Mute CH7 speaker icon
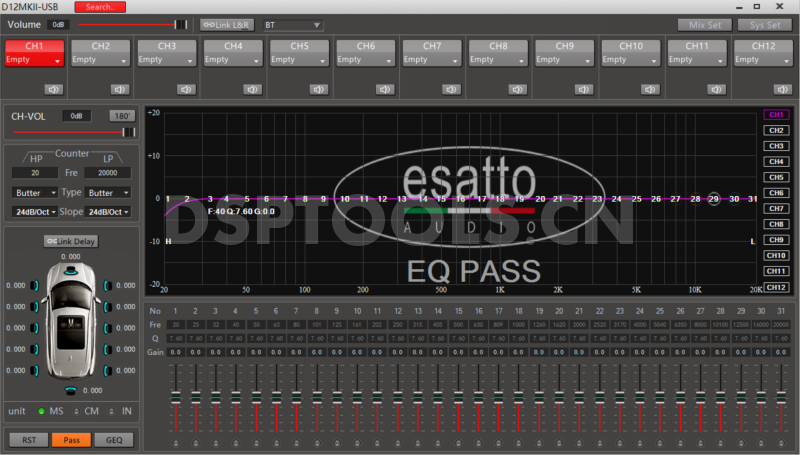The height and width of the screenshot is (455, 800). (451, 90)
